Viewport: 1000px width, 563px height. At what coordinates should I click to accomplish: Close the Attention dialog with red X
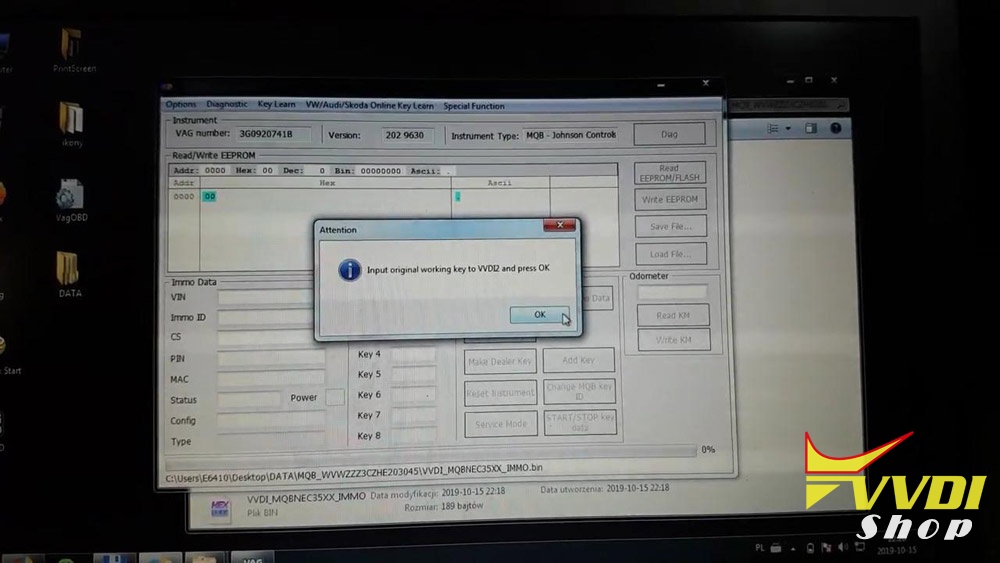tap(559, 225)
